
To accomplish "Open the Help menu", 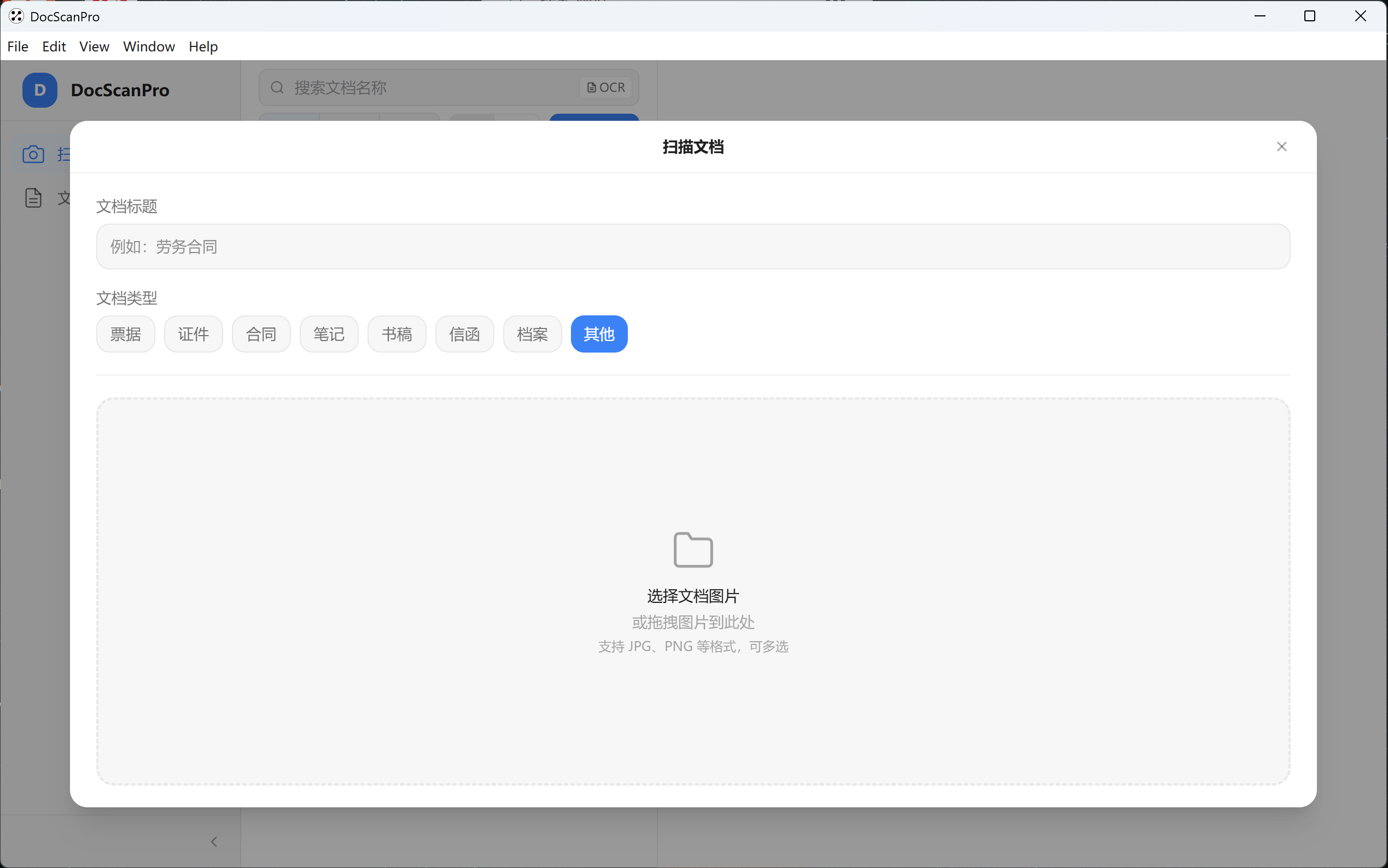I will [203, 46].
